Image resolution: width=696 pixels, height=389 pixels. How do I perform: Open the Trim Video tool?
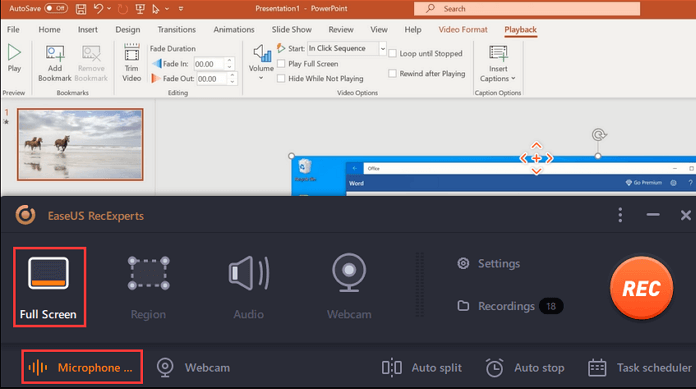(x=131, y=63)
